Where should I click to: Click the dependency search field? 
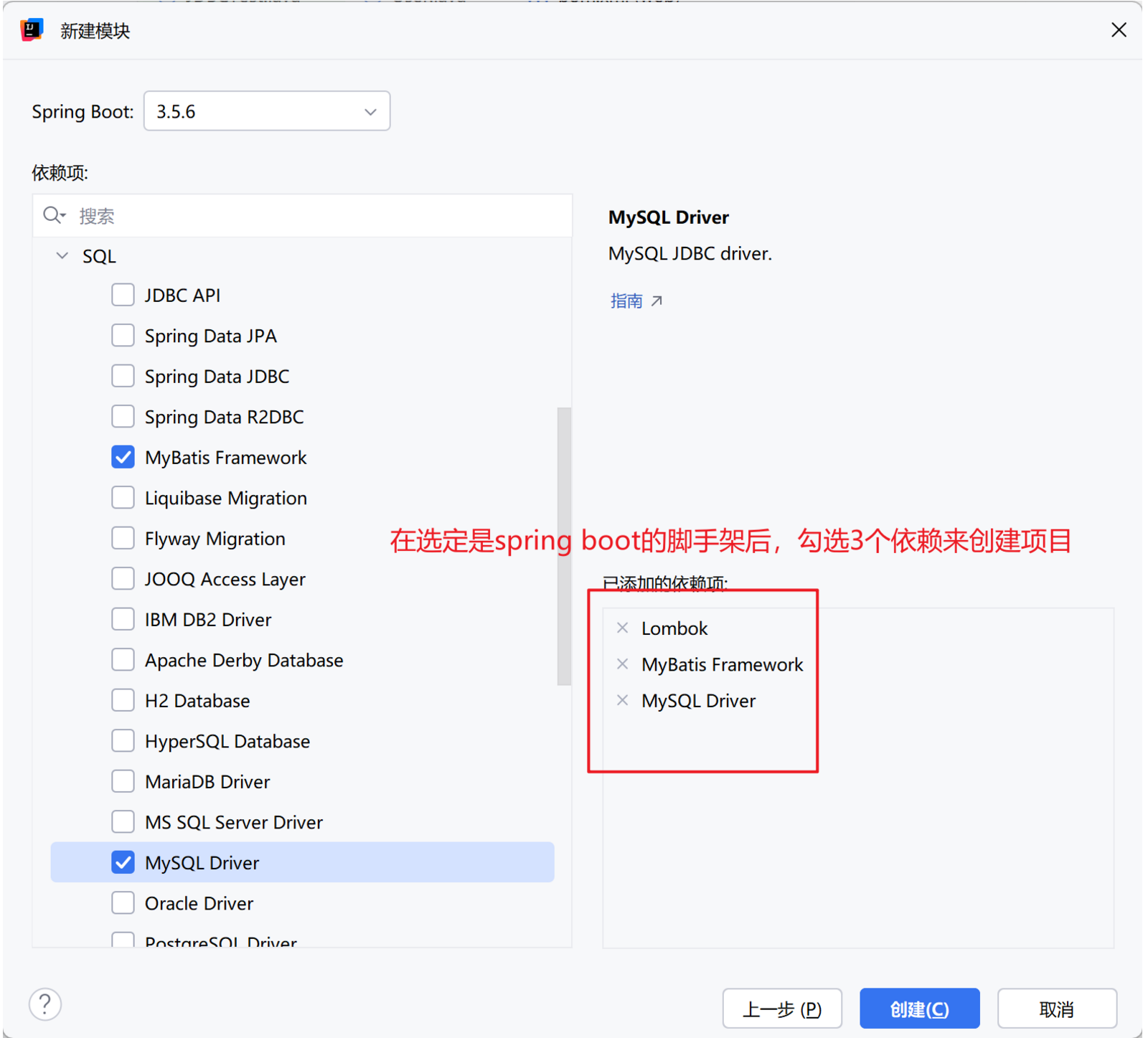[x=302, y=215]
